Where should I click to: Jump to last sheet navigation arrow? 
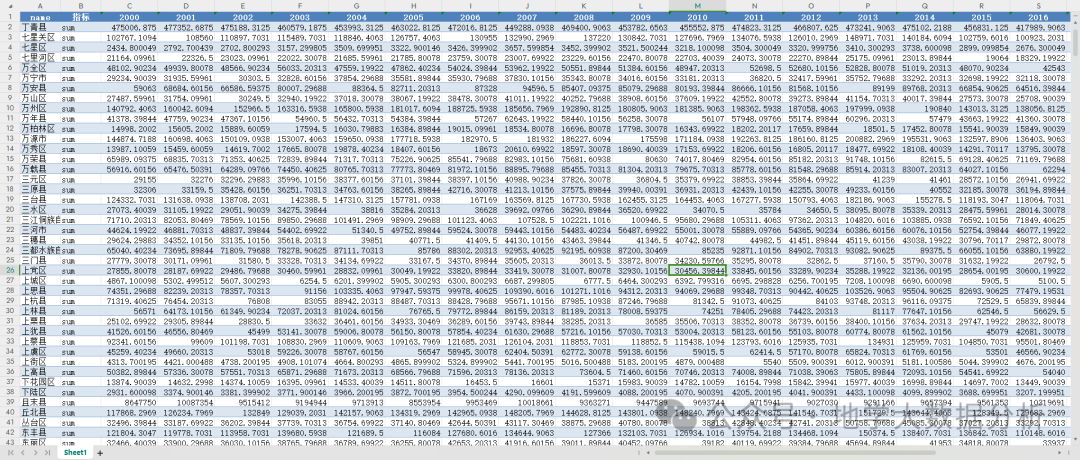tap(47, 453)
